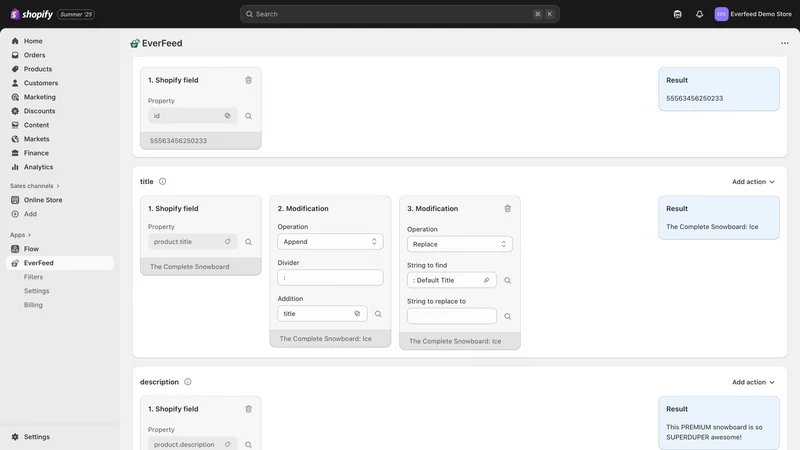Open the EverFeed Billing subpage
This screenshot has width=800, height=450.
pyautogui.click(x=33, y=305)
